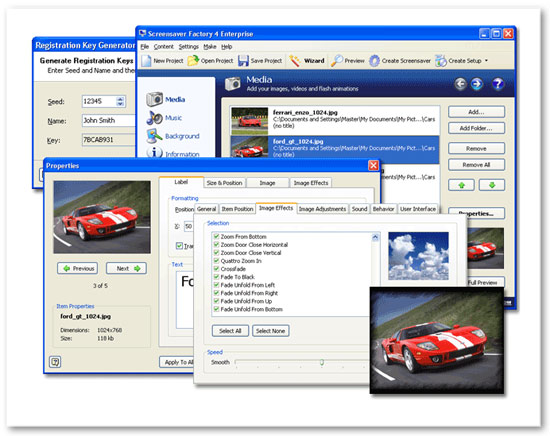This screenshot has height=436, width=550.
Task: Open Create Setup dropdown arrow
Action: [x=487, y=61]
